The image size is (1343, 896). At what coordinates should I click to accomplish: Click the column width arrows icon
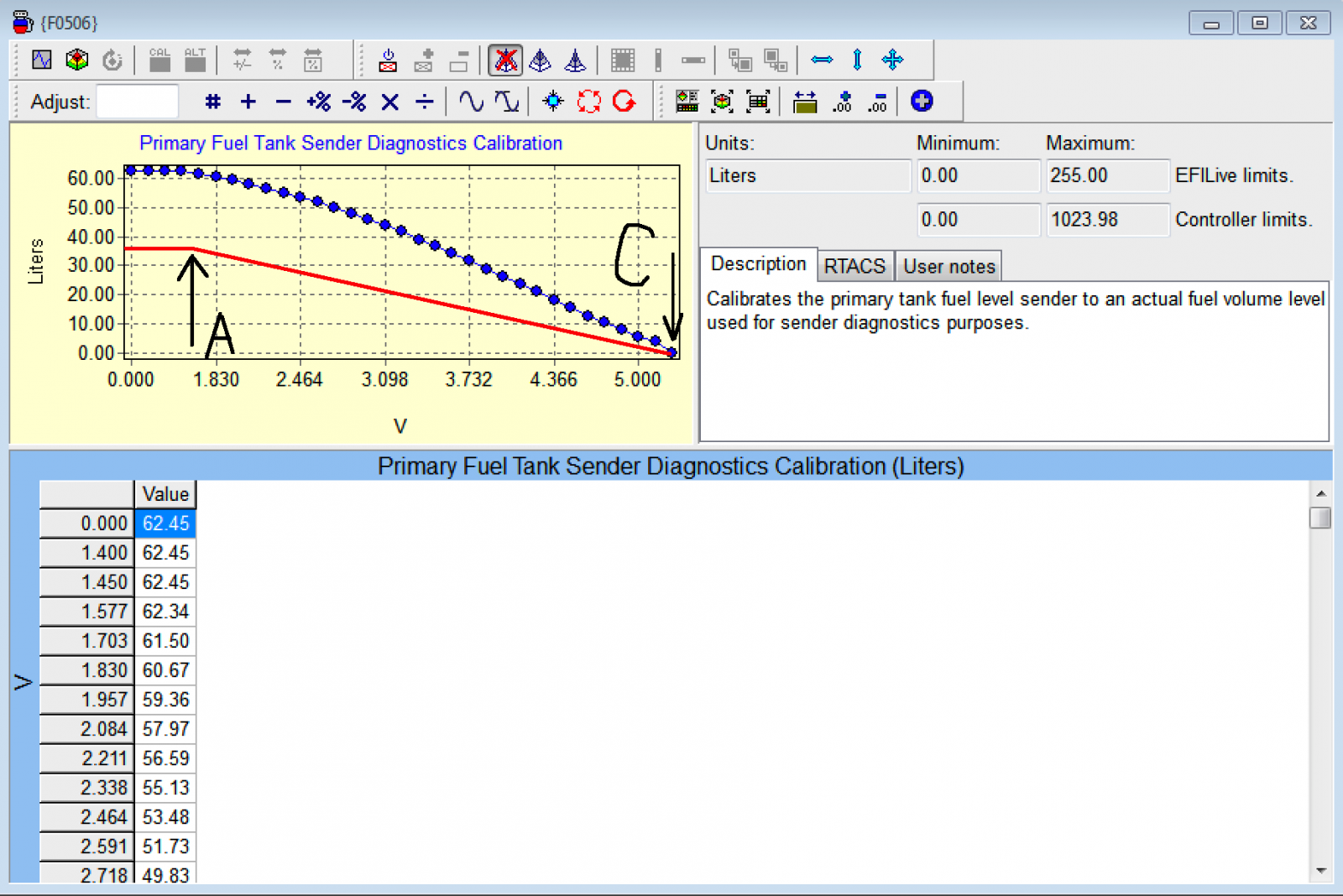(805, 102)
